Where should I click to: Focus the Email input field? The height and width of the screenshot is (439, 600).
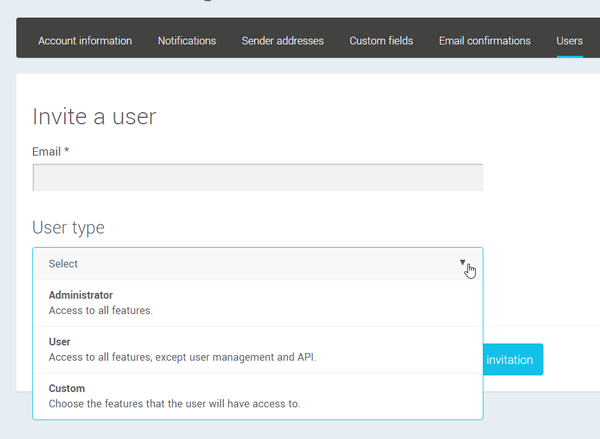coord(257,178)
